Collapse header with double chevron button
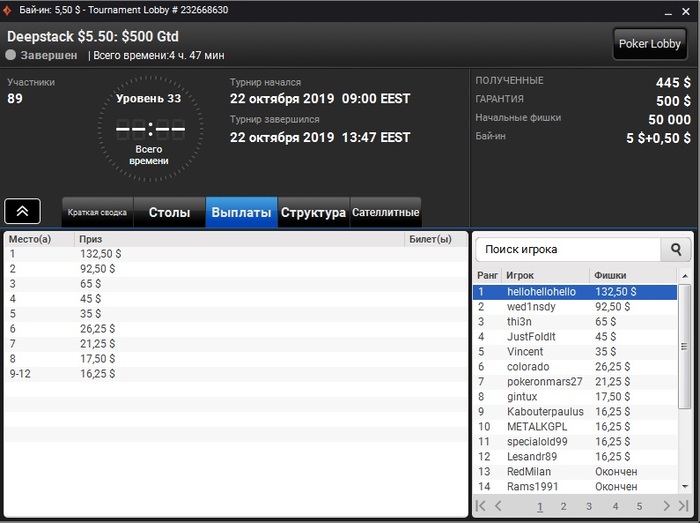700x523 pixels. coord(22,211)
